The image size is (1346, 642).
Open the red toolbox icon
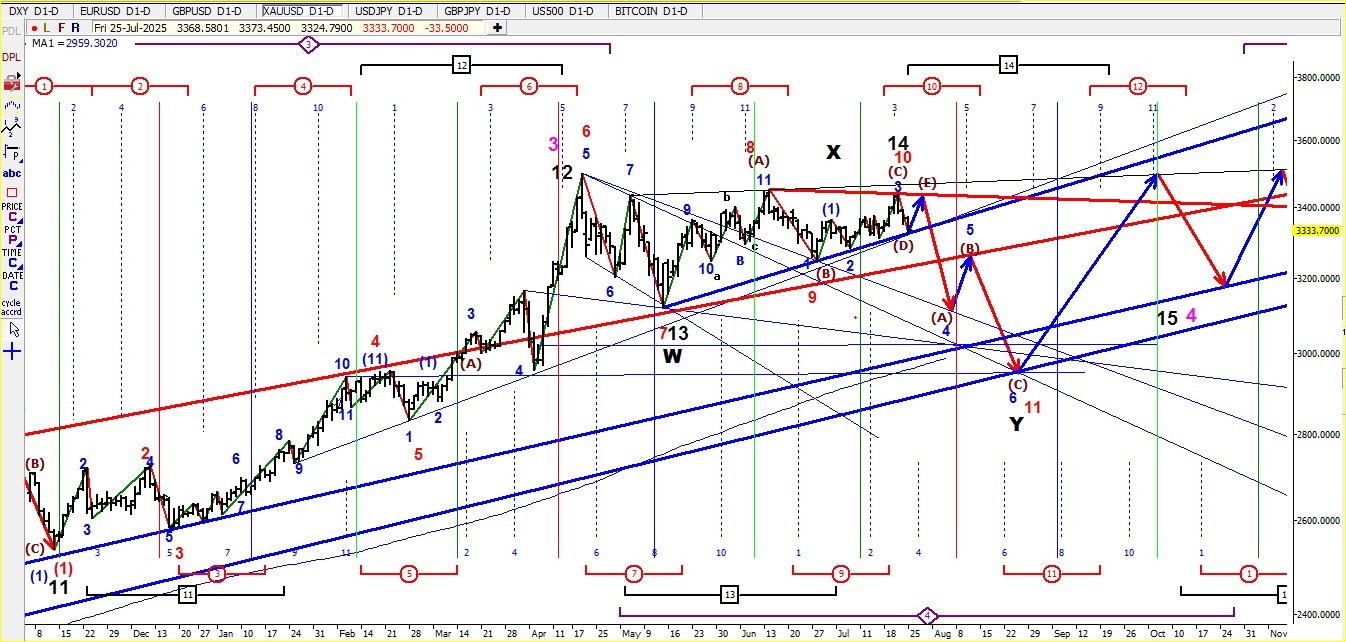coord(12,84)
